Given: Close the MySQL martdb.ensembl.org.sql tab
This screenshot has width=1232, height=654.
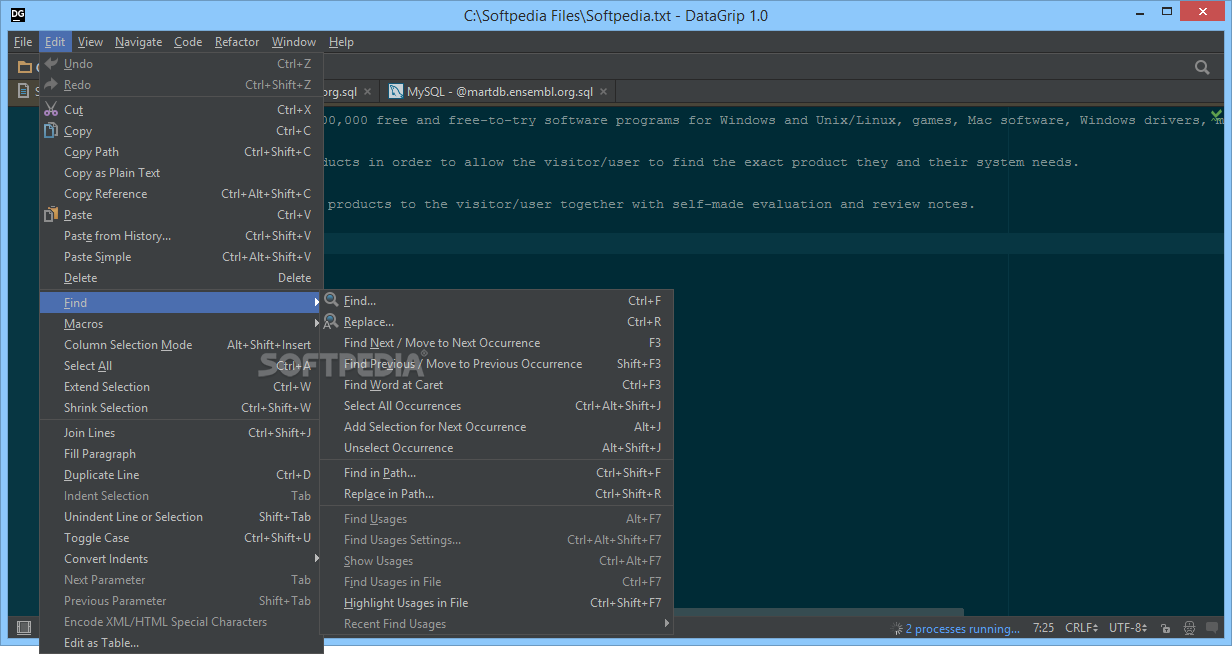Looking at the screenshot, I should click(603, 92).
